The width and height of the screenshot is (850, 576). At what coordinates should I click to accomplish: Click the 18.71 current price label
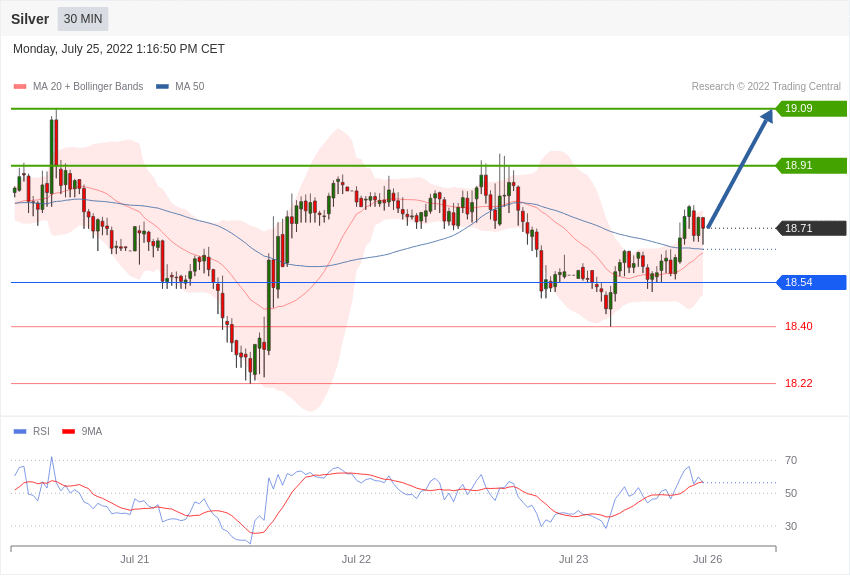pos(811,228)
